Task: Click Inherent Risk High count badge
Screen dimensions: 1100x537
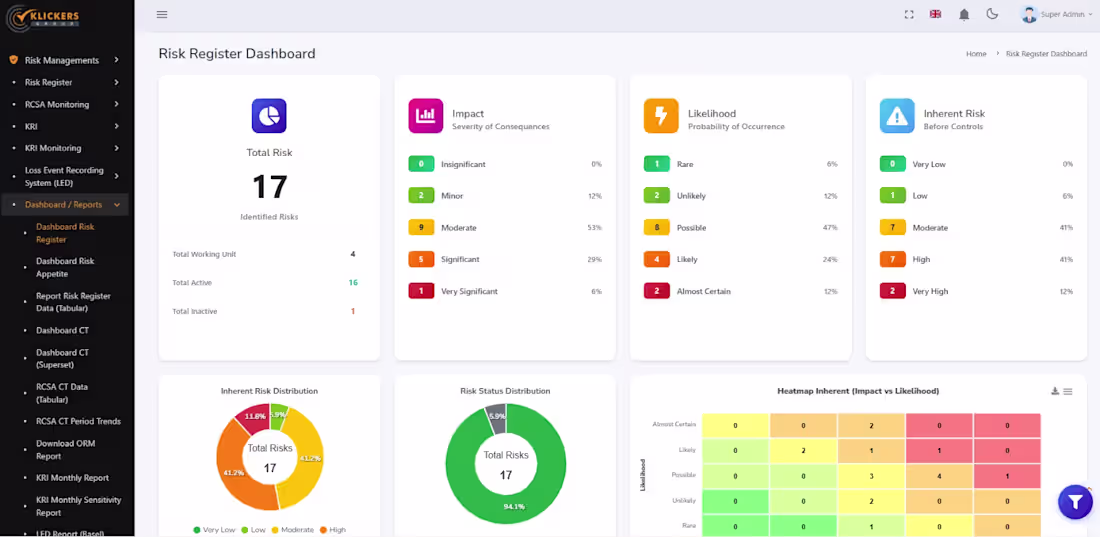Action: coord(892,259)
